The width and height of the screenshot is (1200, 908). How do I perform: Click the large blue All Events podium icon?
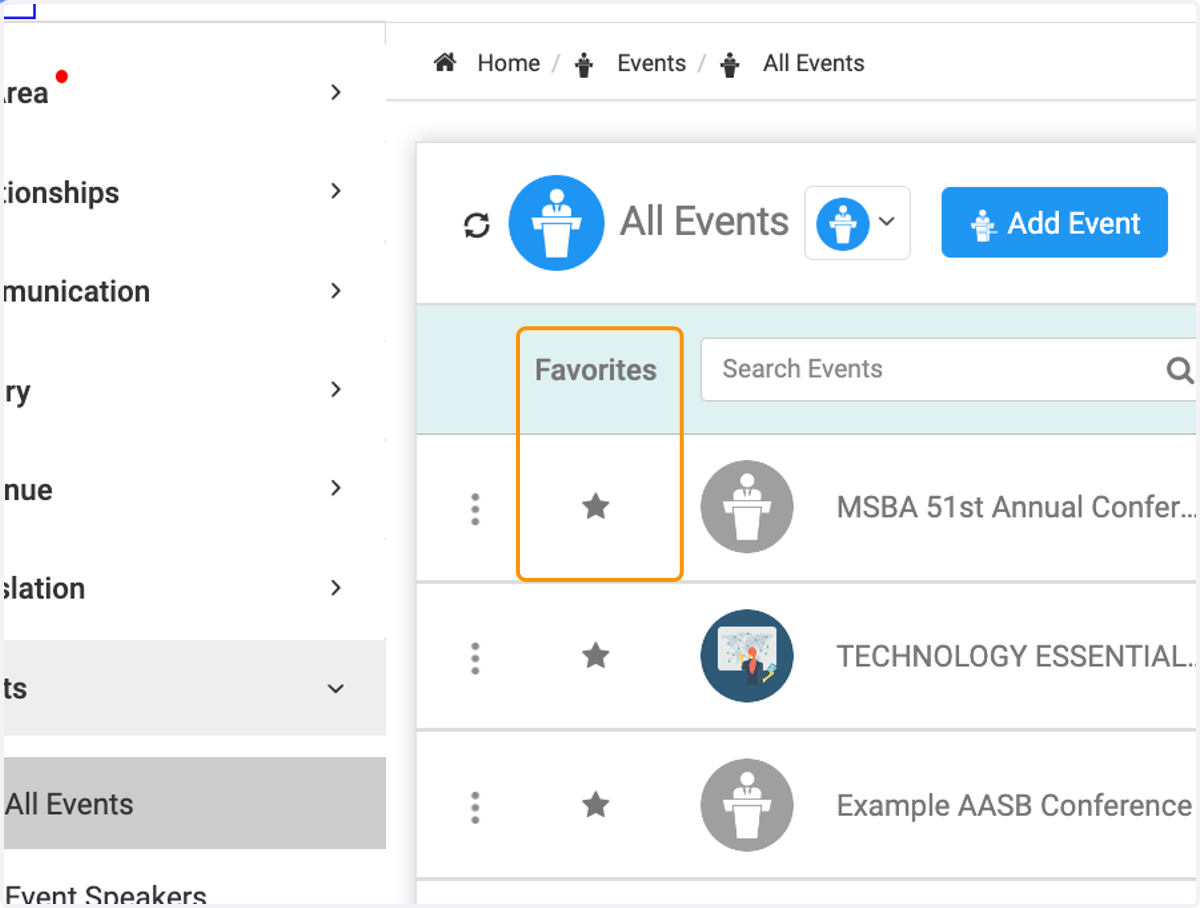(556, 223)
